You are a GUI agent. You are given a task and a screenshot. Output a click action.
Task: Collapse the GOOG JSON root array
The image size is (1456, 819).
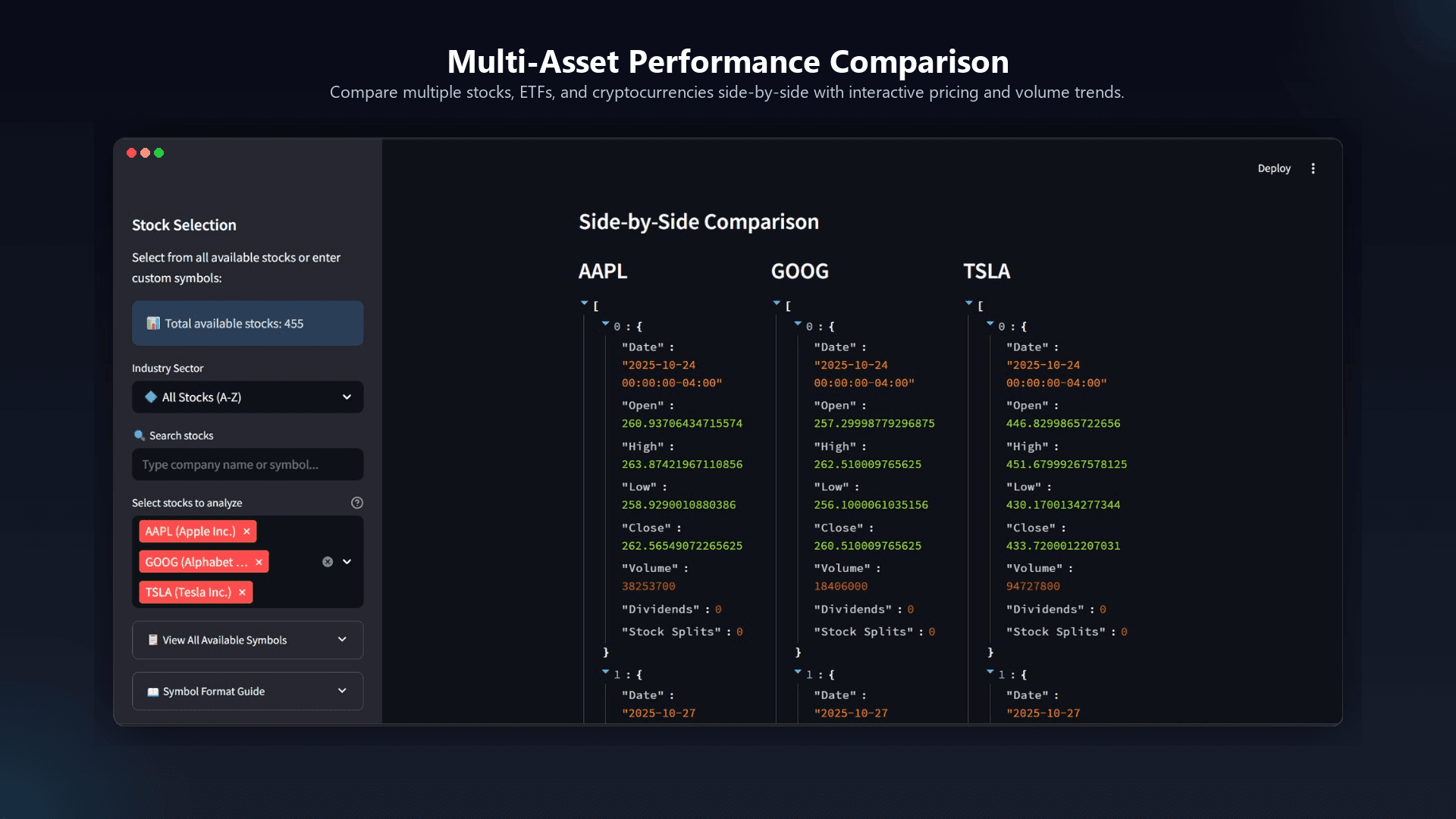tap(777, 303)
